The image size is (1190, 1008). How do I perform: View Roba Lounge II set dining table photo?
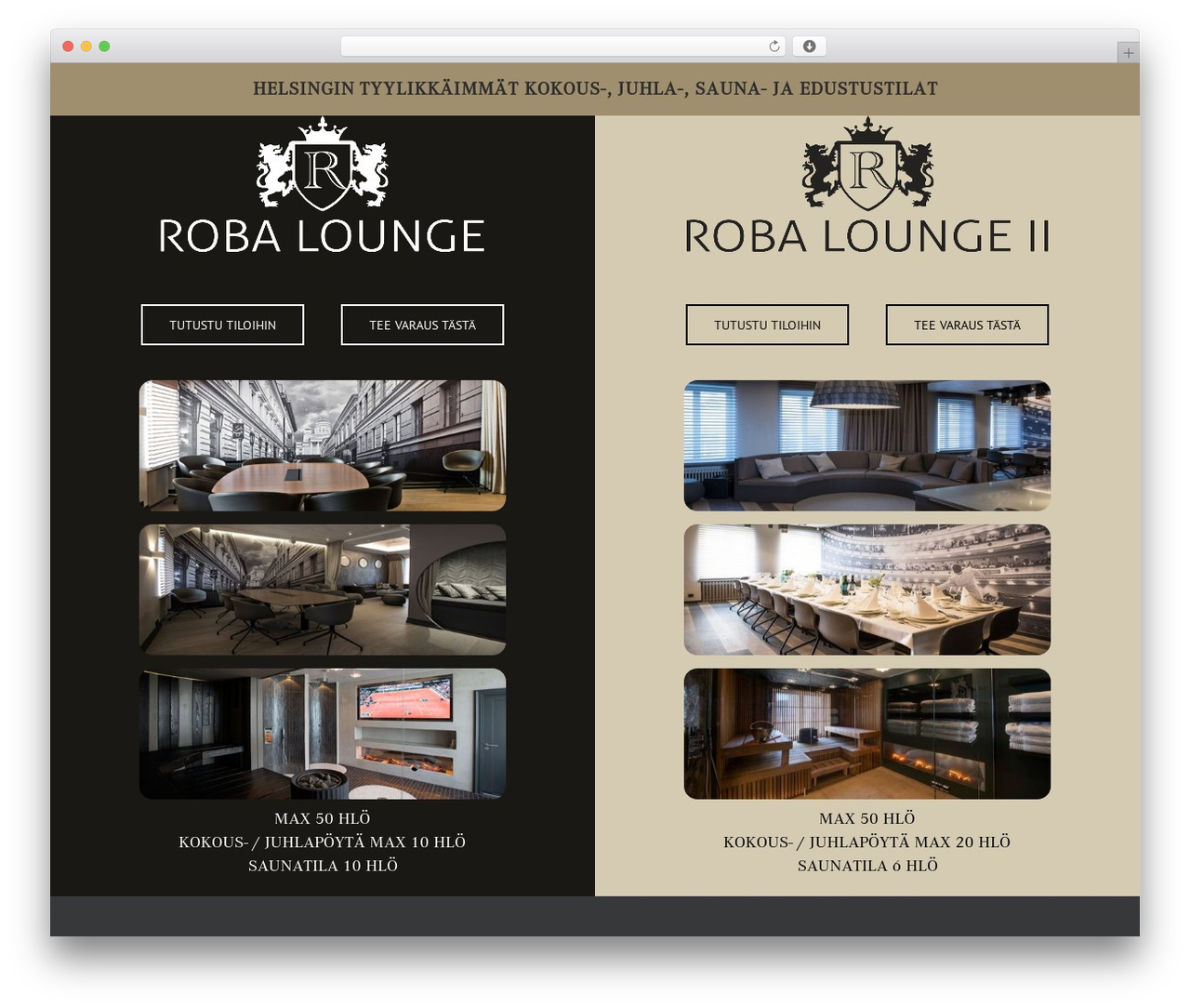coord(867,590)
